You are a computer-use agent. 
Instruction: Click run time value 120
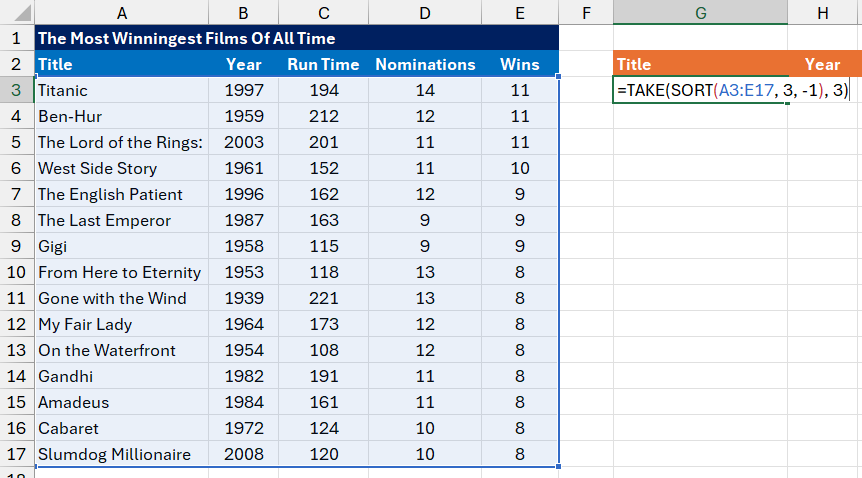click(x=324, y=454)
